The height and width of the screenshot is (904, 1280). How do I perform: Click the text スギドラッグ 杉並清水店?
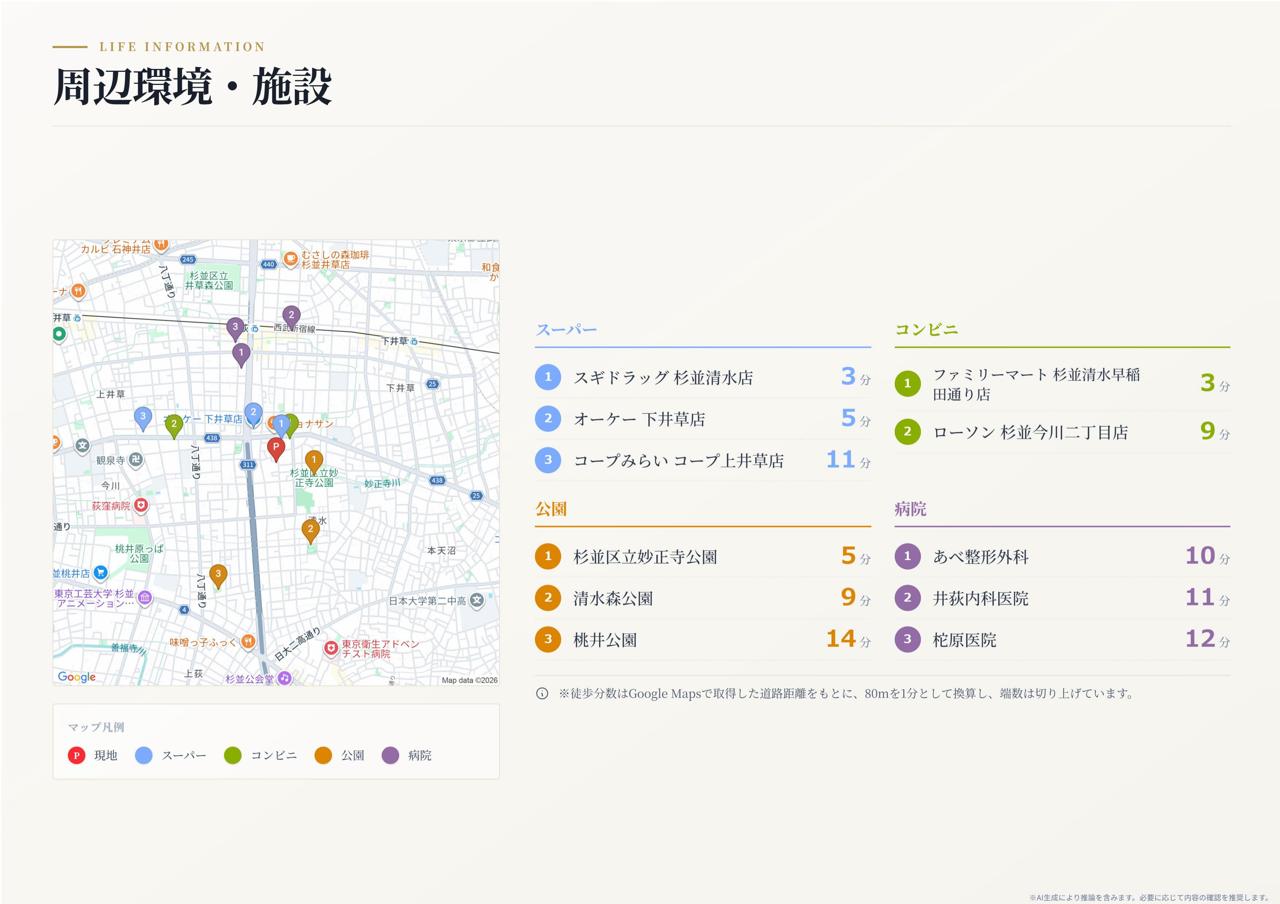(x=663, y=378)
